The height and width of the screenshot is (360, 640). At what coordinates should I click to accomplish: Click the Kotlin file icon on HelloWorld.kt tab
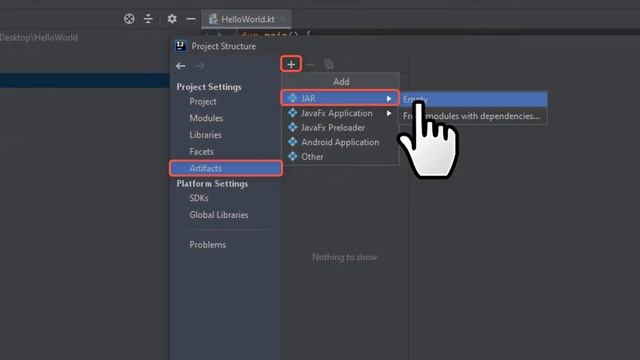coord(213,19)
